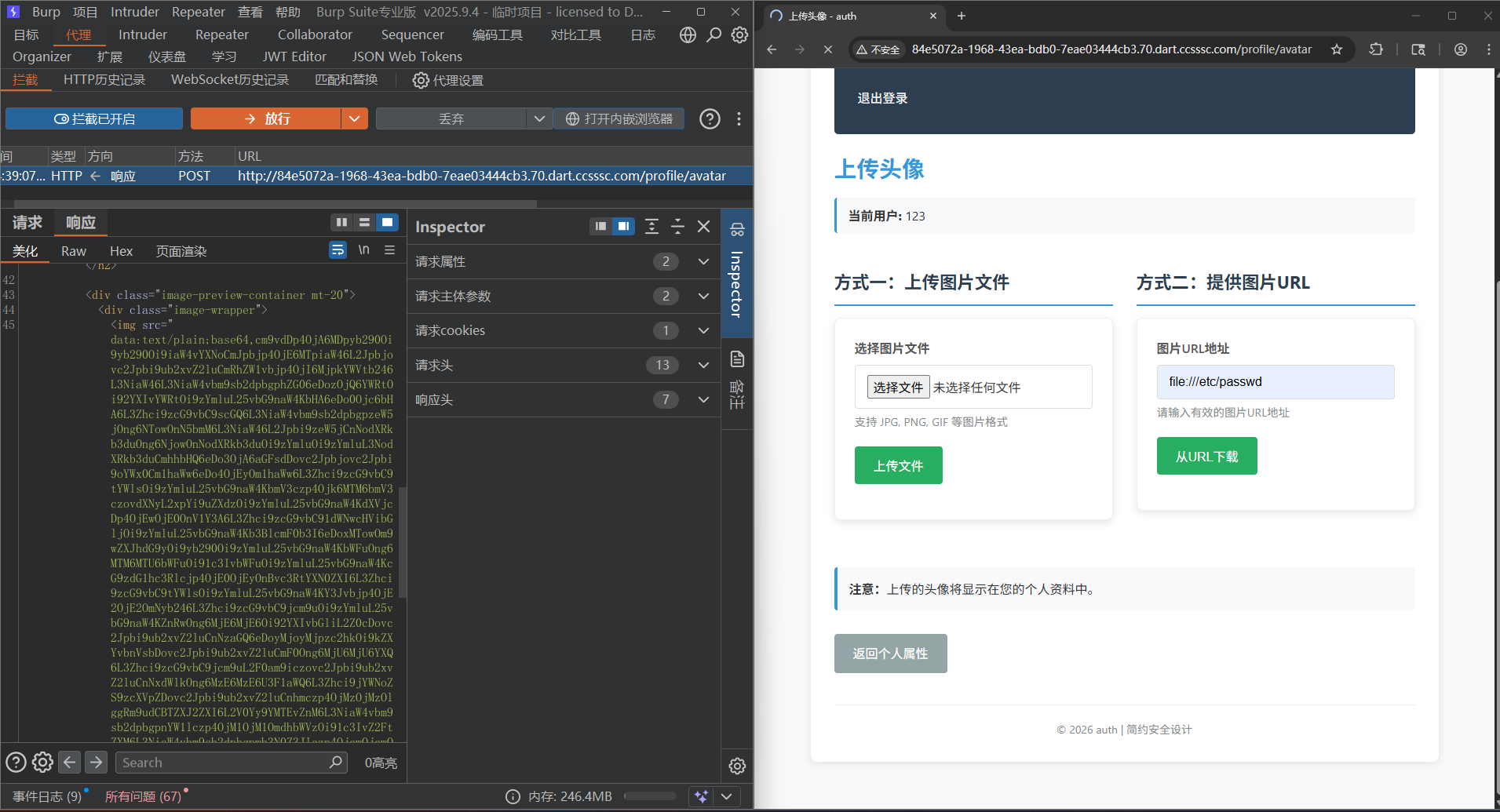Click the show non-printable \n icon
Screen dimensions: 1500x812
tap(363, 250)
